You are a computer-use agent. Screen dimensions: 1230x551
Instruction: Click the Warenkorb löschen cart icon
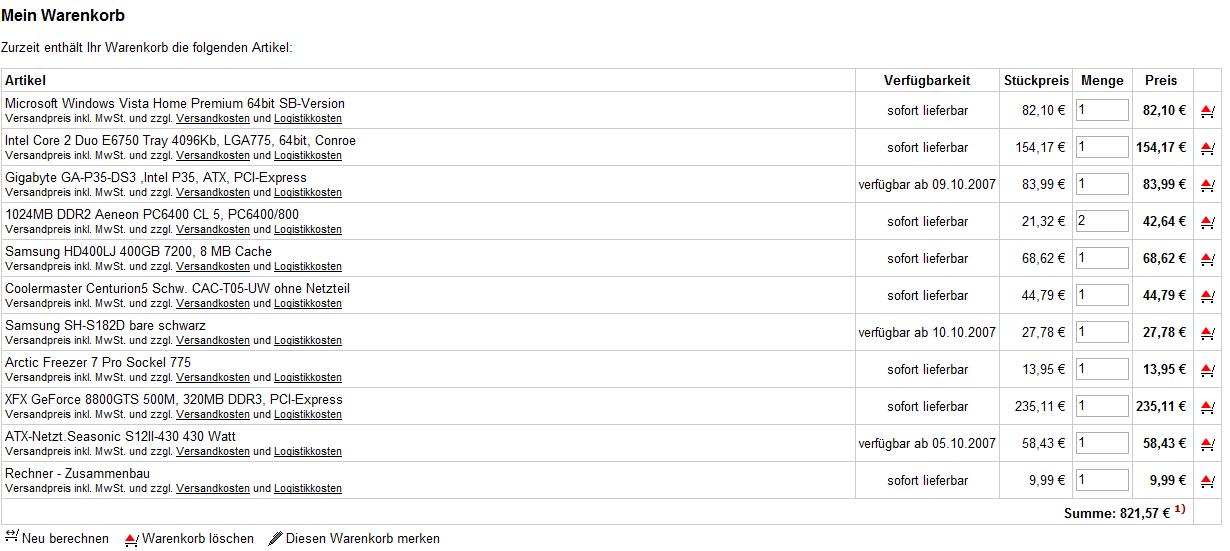click(131, 539)
